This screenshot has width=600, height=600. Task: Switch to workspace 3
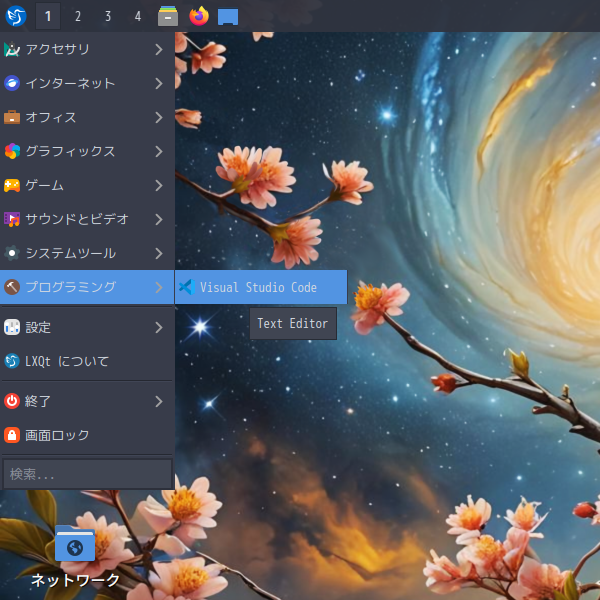pyautogui.click(x=108, y=16)
